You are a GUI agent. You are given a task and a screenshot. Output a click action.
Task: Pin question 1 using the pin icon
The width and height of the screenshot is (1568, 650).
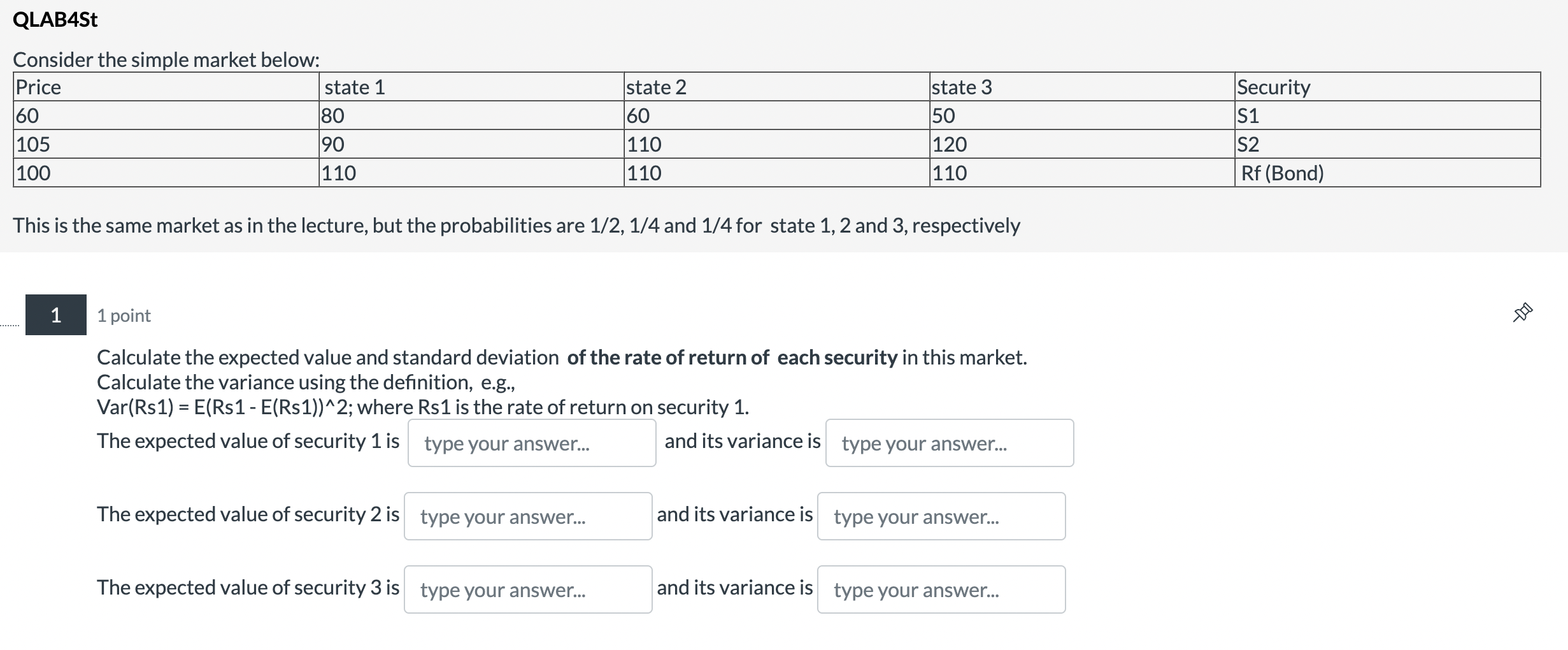click(1523, 312)
